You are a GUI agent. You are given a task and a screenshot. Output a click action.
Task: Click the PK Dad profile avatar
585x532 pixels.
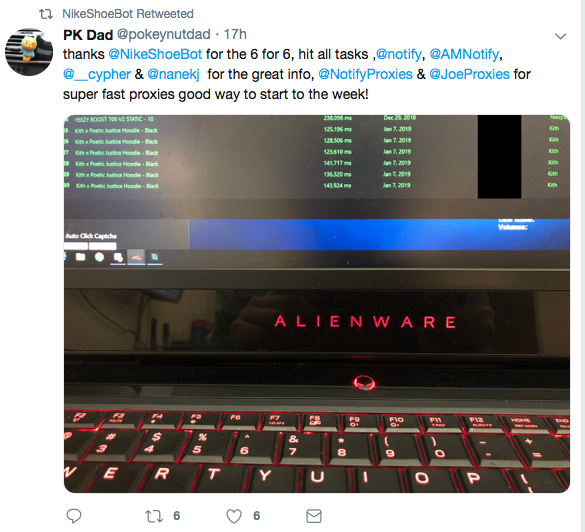(x=29, y=52)
